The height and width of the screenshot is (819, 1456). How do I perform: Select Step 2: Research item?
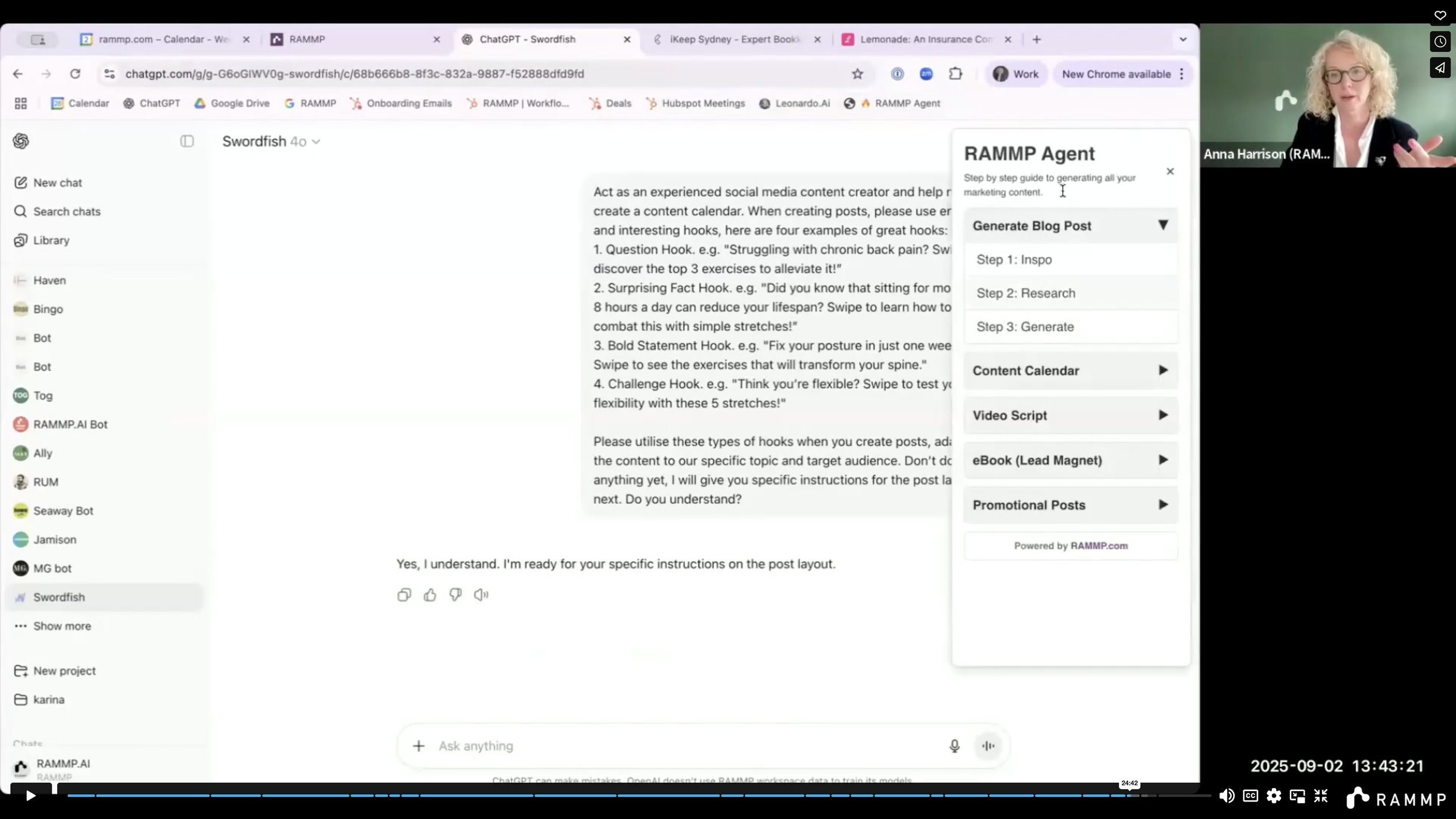click(1026, 293)
